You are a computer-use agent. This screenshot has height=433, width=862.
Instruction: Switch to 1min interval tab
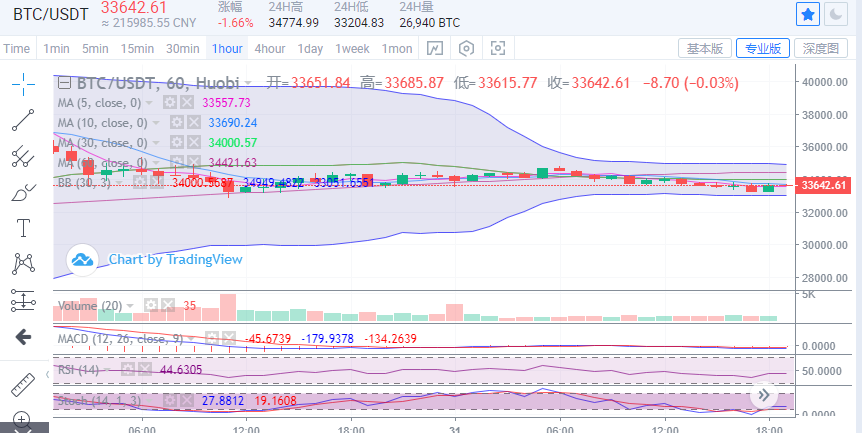(56, 48)
